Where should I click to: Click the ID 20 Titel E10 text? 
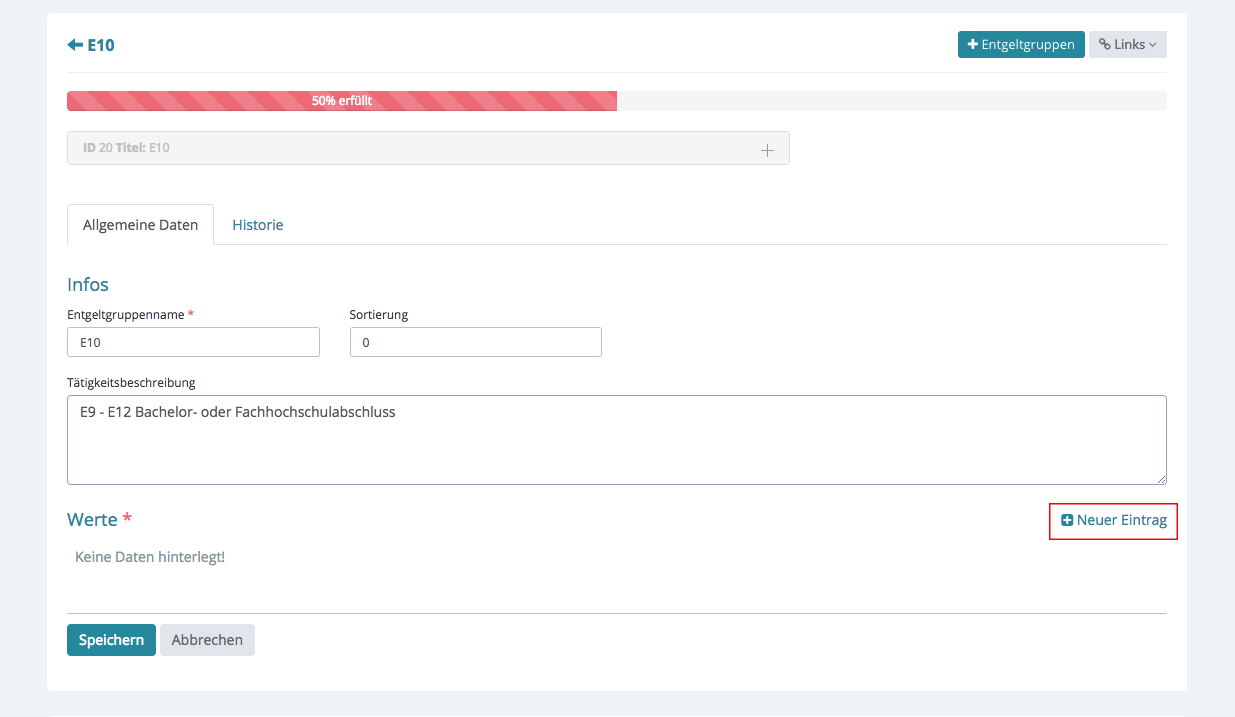[126, 148]
